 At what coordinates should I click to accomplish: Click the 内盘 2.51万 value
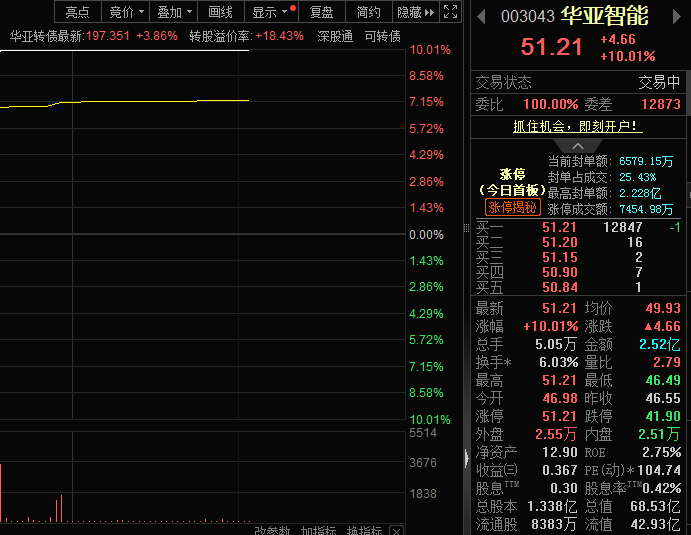tap(659, 435)
